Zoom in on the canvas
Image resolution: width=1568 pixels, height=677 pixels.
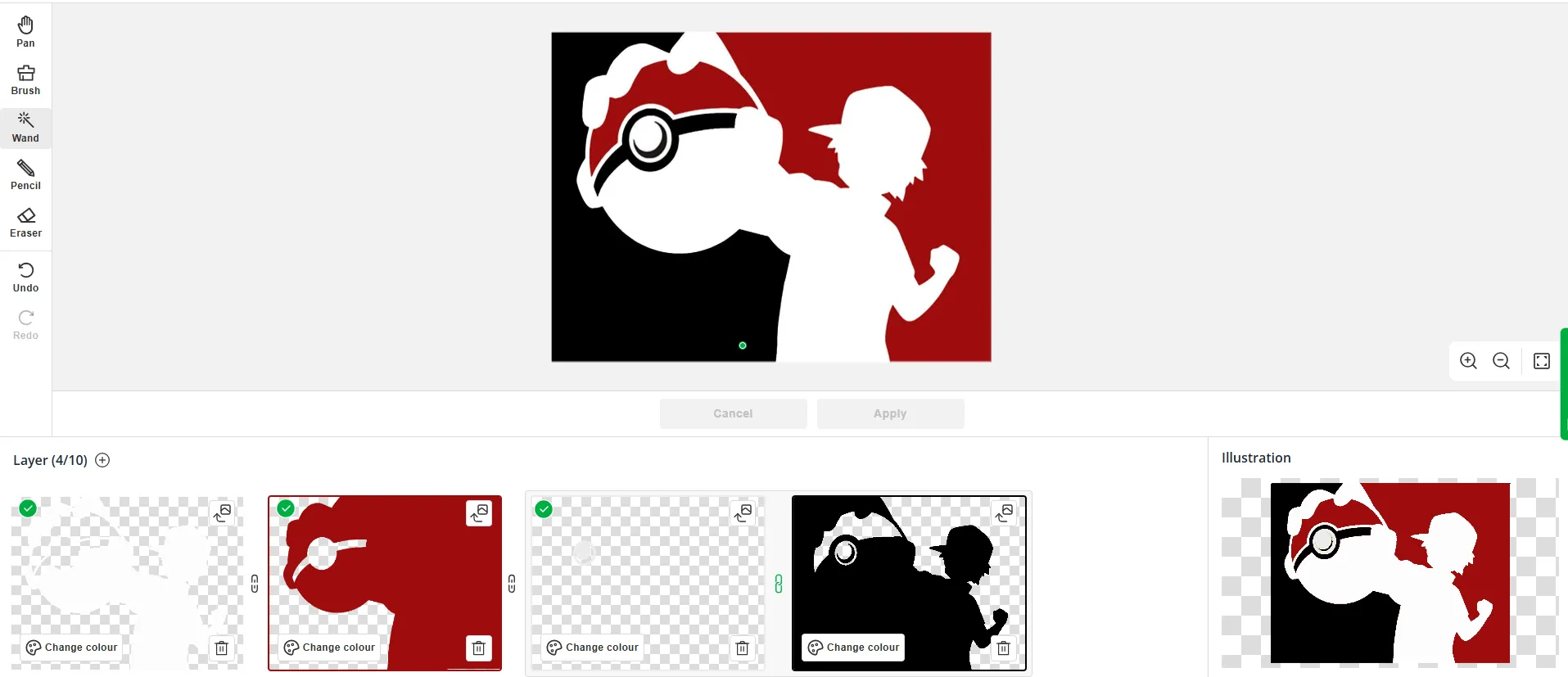1468,361
